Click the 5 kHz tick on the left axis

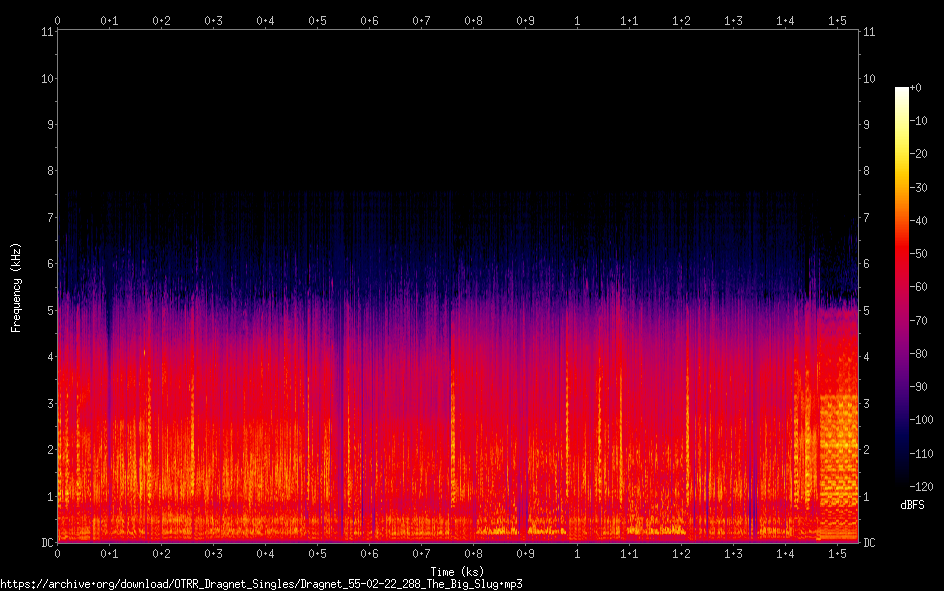click(x=48, y=311)
